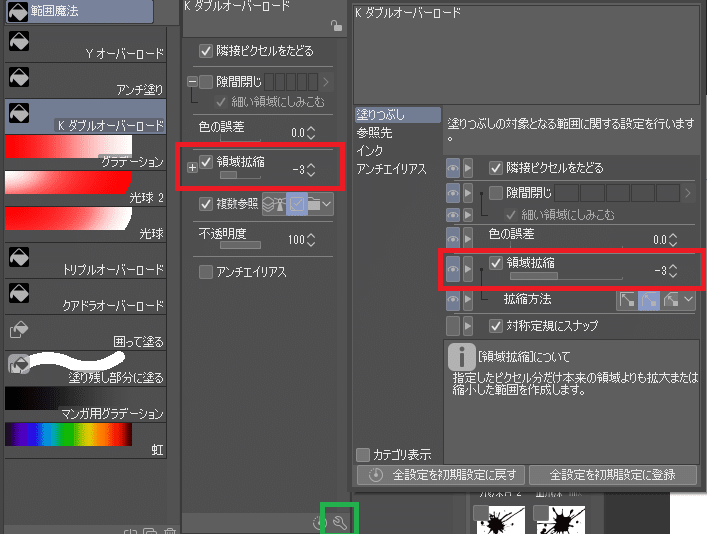Adjust the 不透明度 slider
The height and width of the screenshot is (534, 707).
(x=240, y=245)
